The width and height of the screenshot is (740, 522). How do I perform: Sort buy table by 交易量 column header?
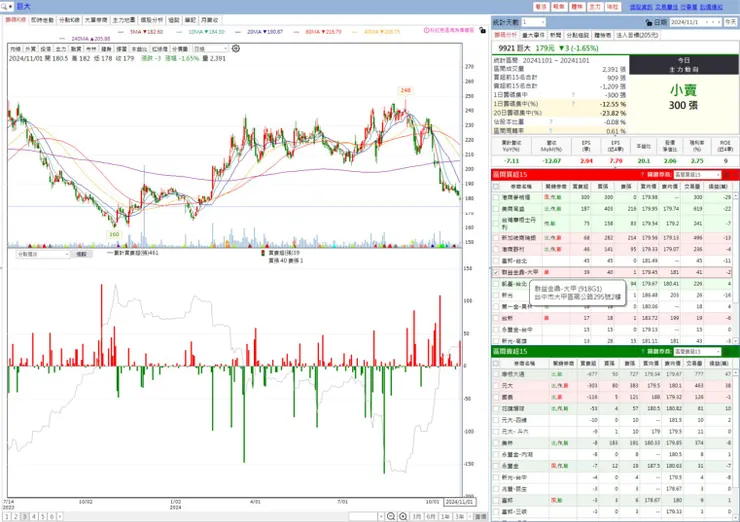click(x=693, y=186)
